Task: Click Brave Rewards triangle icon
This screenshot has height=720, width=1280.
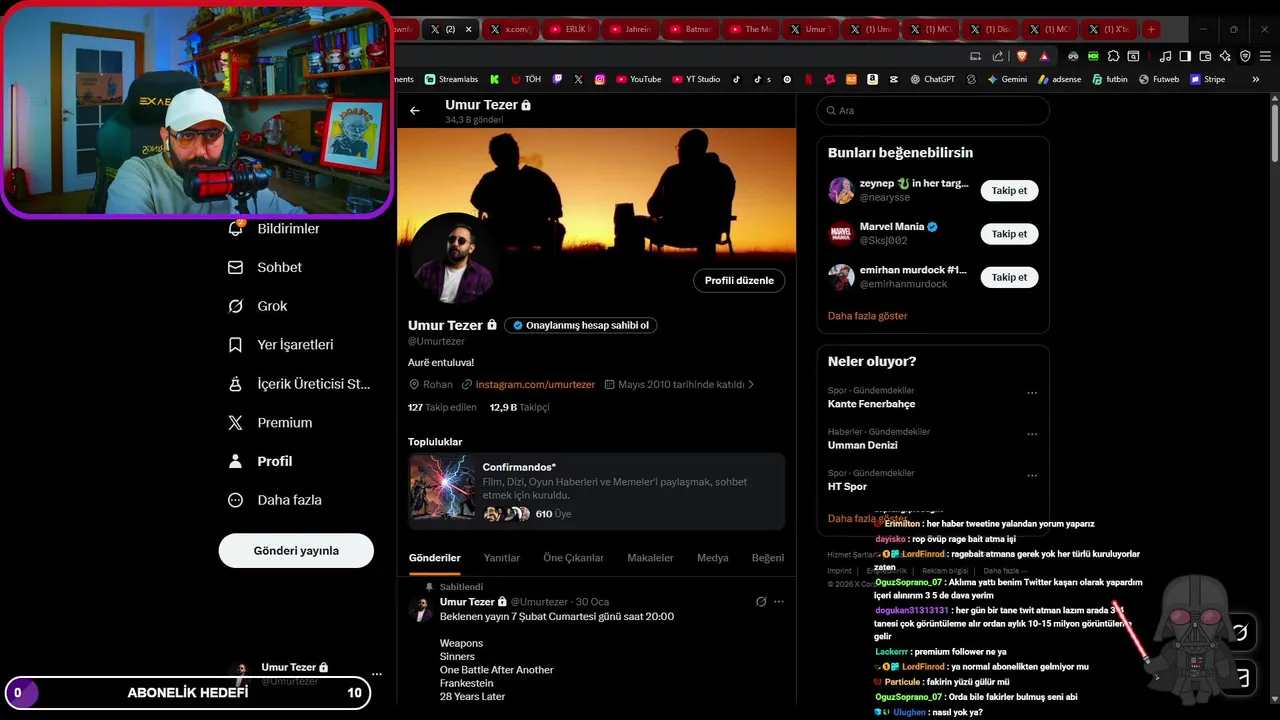Action: tap(1044, 56)
